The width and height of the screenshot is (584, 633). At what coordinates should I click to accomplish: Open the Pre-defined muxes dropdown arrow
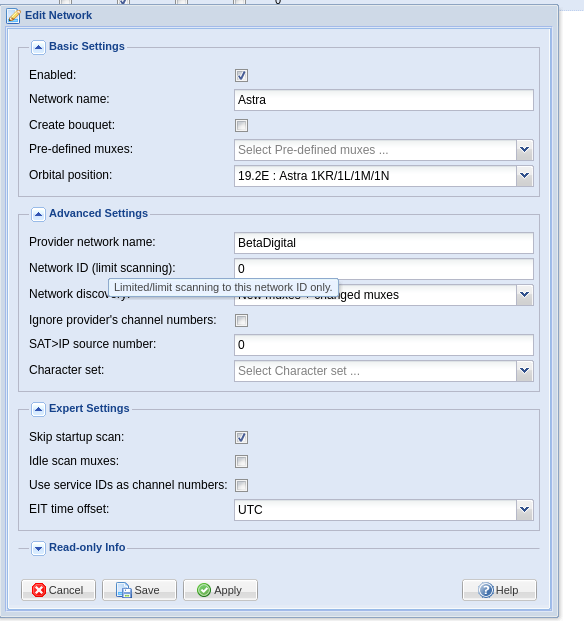point(525,150)
